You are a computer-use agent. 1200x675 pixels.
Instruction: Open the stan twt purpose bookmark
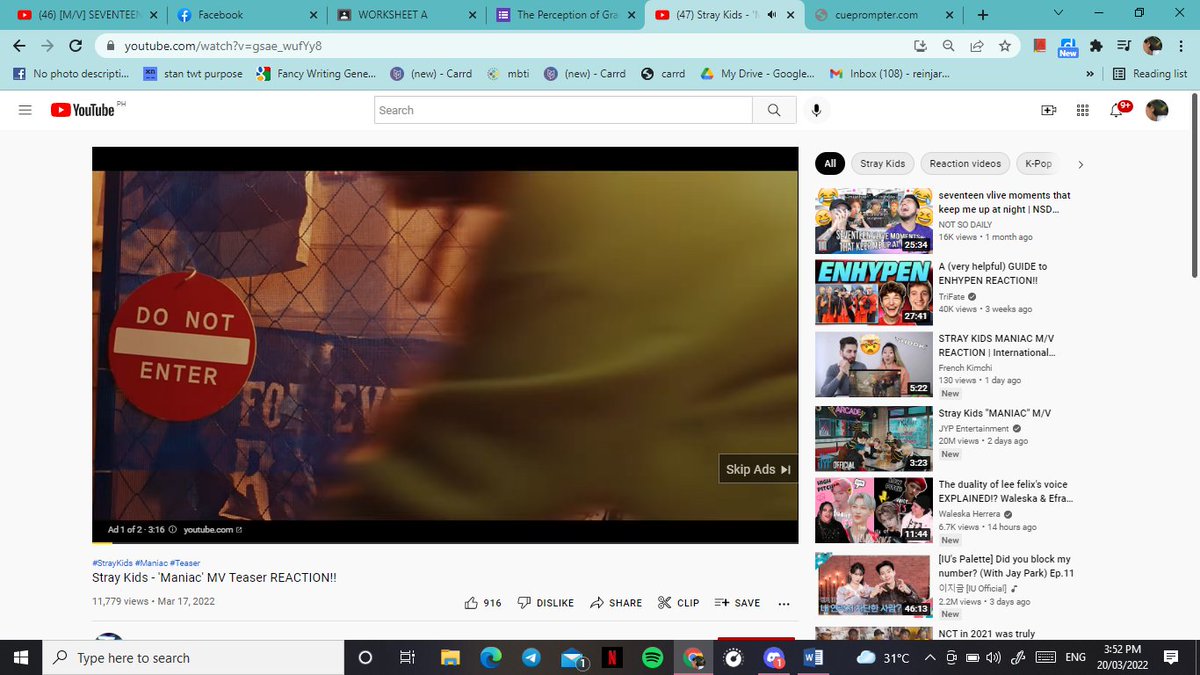193,73
